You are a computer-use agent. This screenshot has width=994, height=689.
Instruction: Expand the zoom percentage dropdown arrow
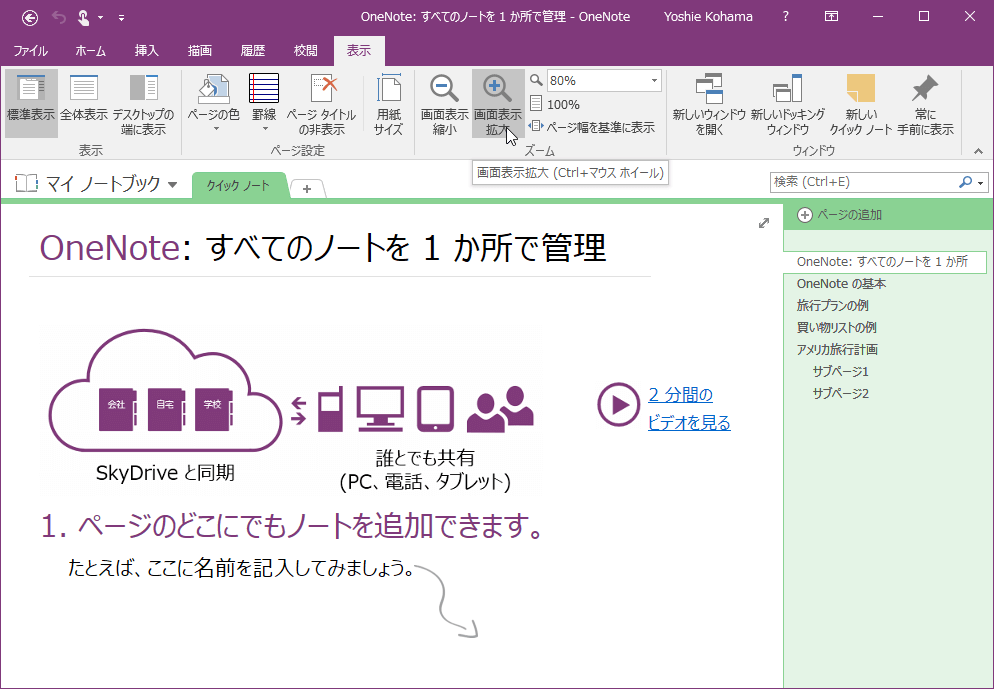coord(654,80)
